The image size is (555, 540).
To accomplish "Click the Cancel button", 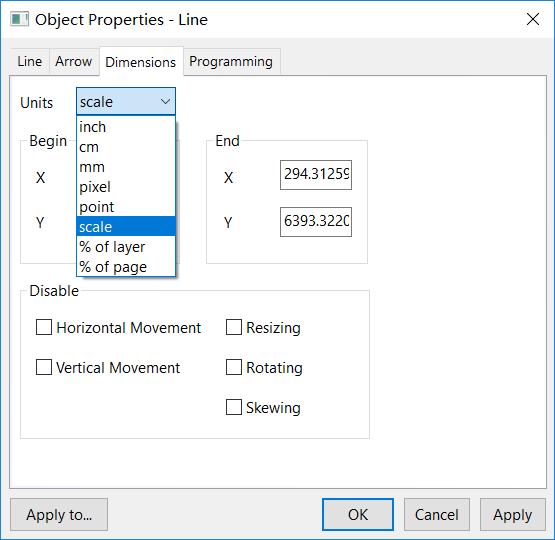I will tap(437, 515).
